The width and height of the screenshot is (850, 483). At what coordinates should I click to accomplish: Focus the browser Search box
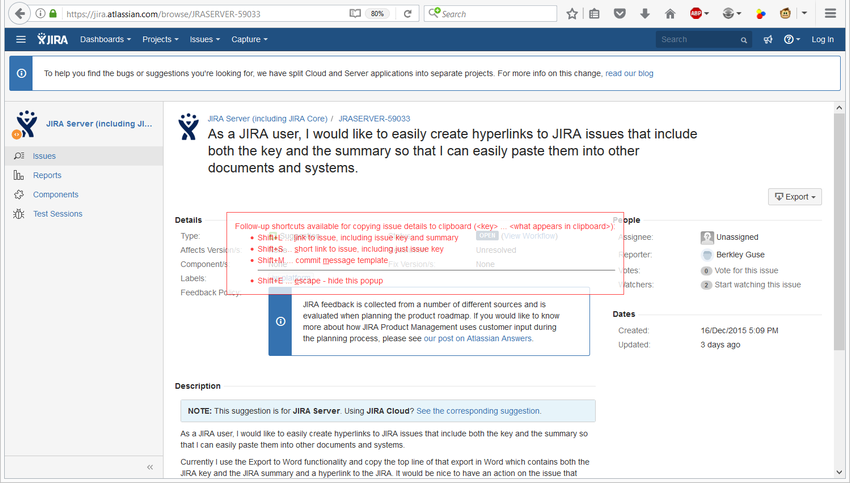490,14
